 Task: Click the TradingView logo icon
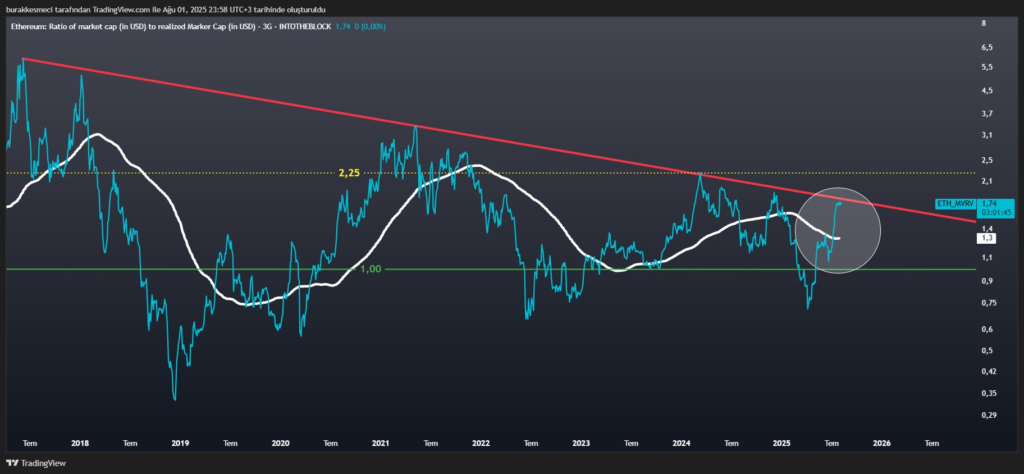tap(13, 463)
